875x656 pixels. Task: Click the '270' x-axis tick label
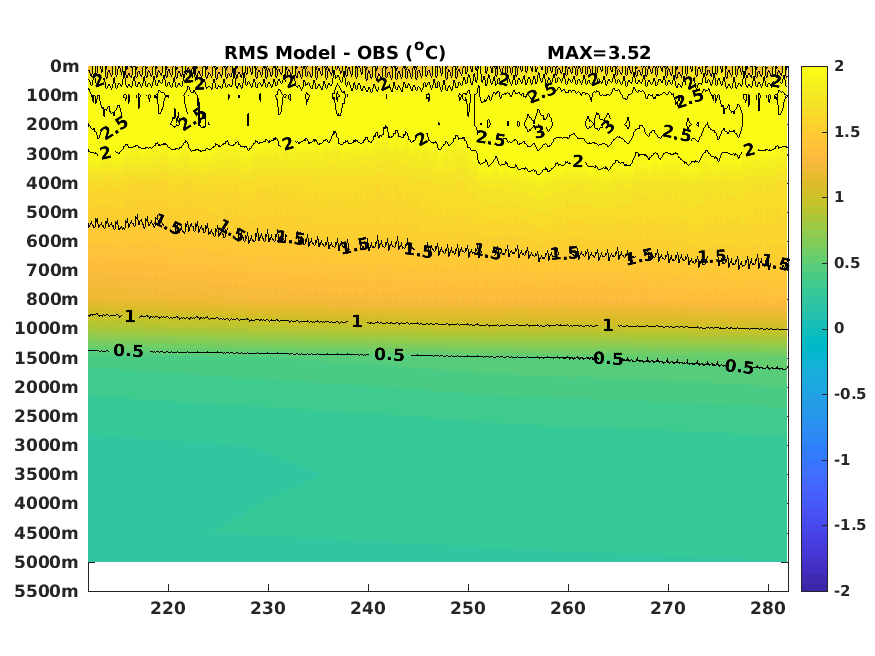point(668,608)
